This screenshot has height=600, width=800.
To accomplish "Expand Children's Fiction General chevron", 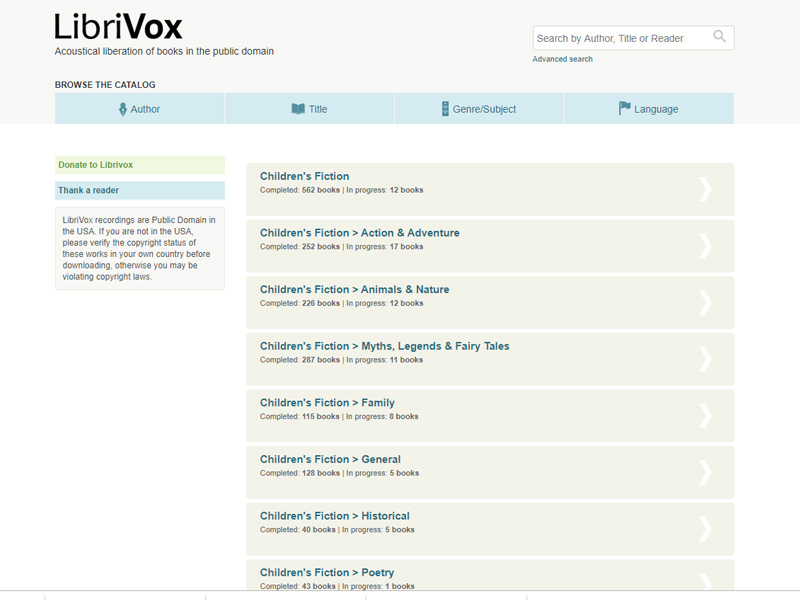I will pos(705,472).
